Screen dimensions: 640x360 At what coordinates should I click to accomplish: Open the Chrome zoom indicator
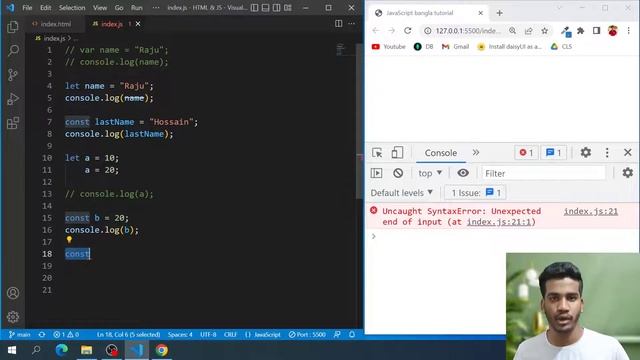pyautogui.click(x=512, y=31)
